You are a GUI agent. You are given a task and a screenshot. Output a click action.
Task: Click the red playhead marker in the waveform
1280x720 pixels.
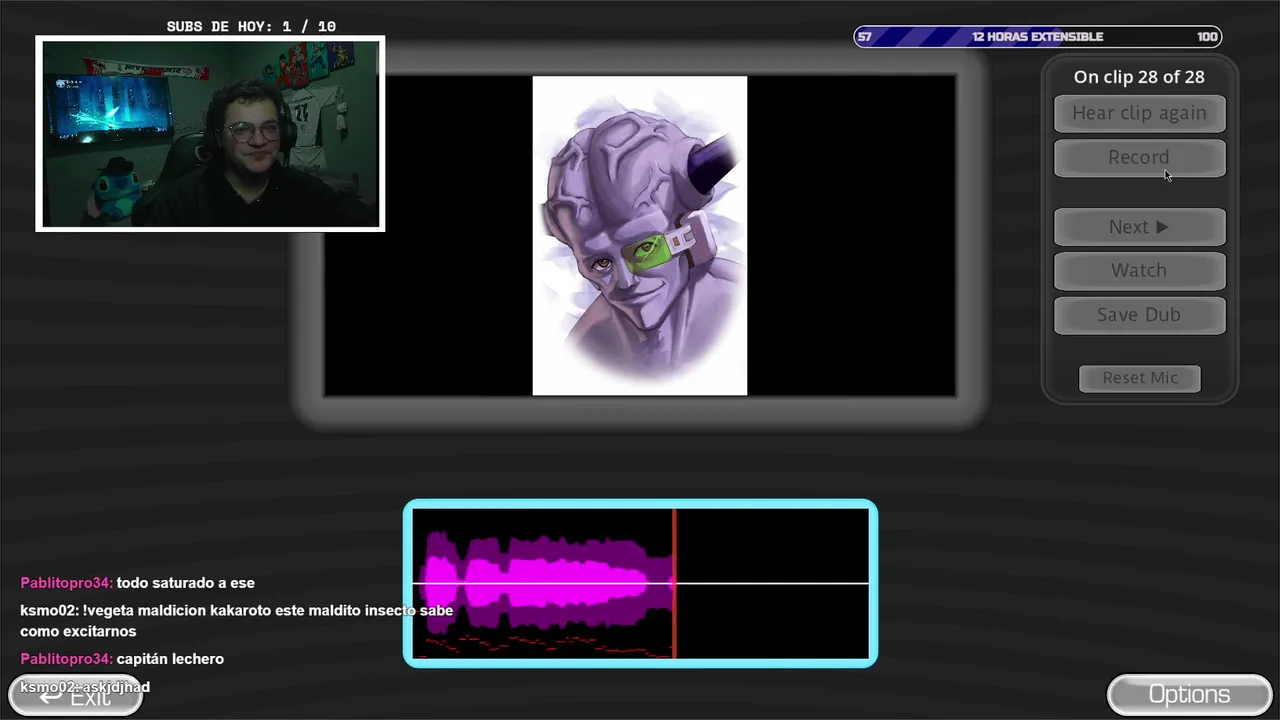674,583
